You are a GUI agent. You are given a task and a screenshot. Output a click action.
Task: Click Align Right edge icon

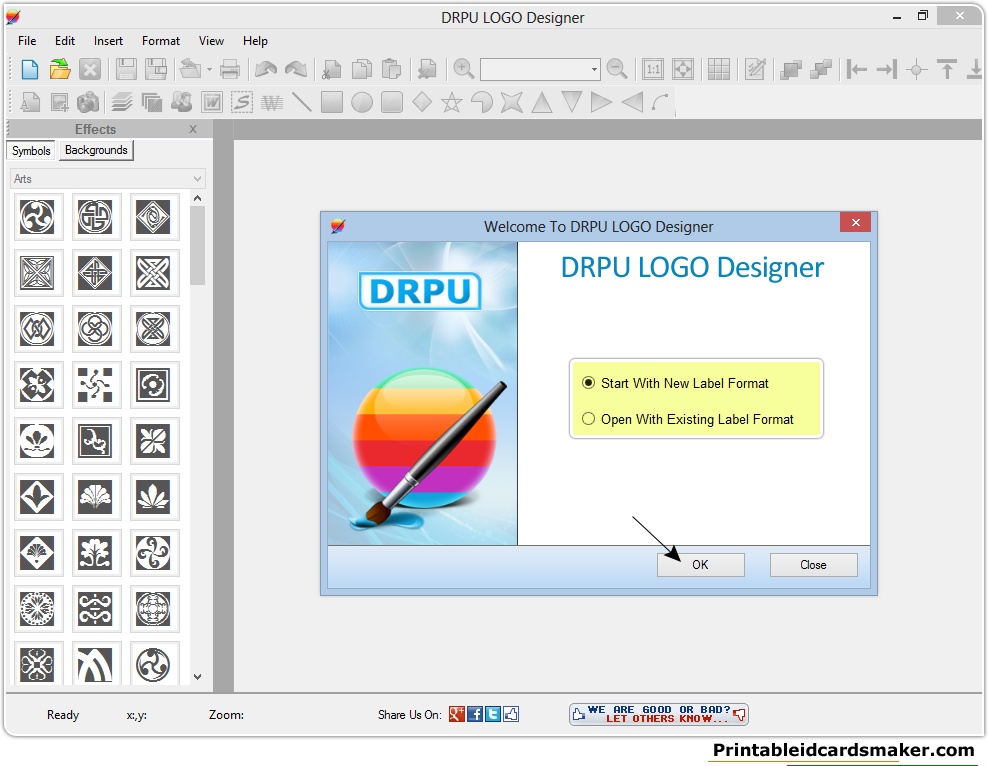[887, 69]
